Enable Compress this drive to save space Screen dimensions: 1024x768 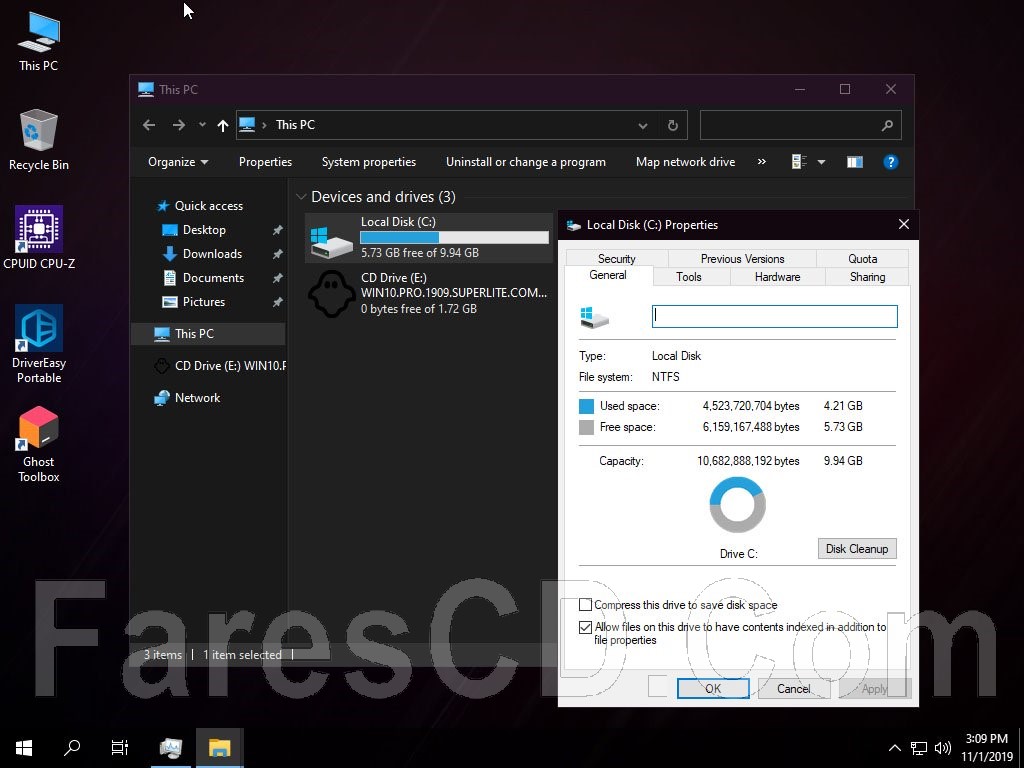coord(586,605)
